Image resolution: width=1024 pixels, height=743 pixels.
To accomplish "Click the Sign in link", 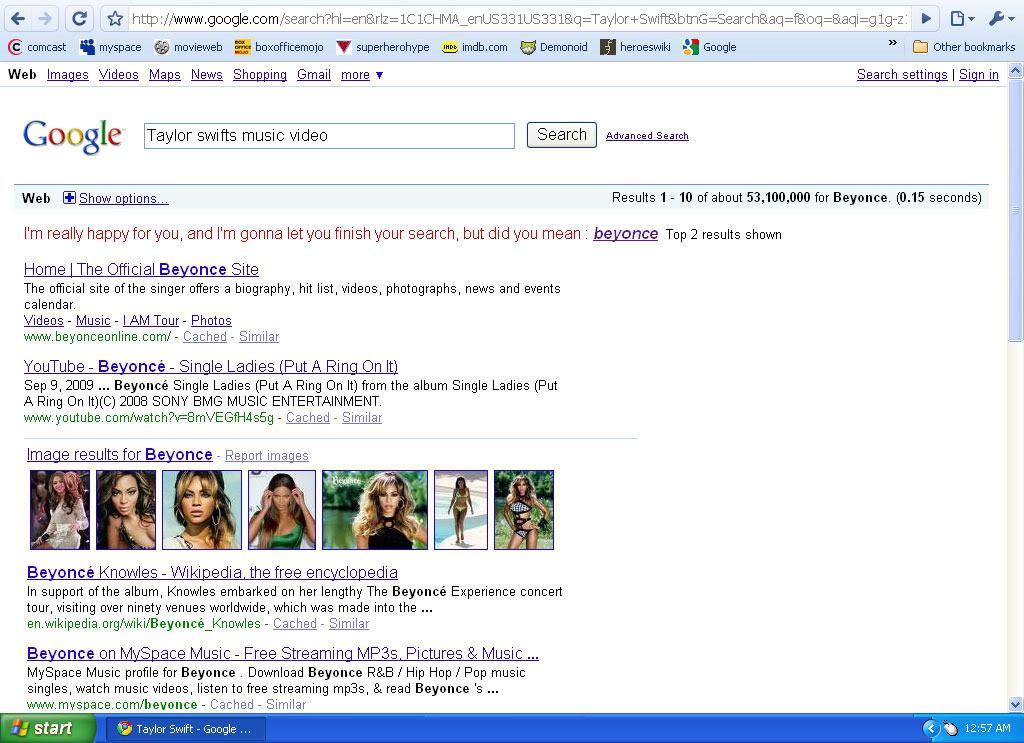I will pos(978,74).
